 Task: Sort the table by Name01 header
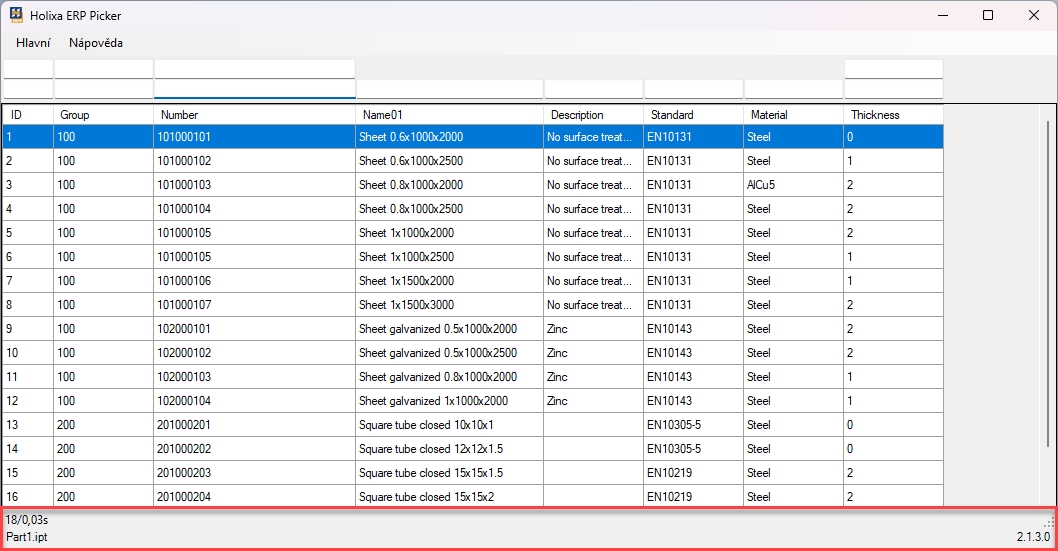tap(449, 115)
